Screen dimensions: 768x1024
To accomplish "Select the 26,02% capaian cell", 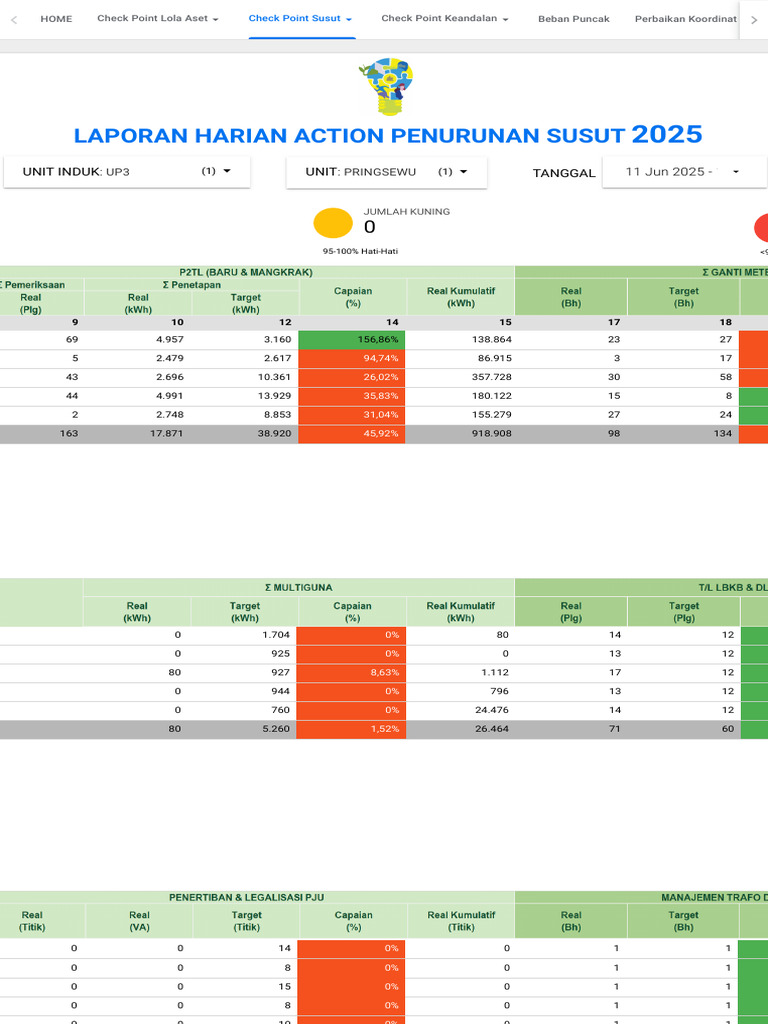I will click(x=352, y=377).
